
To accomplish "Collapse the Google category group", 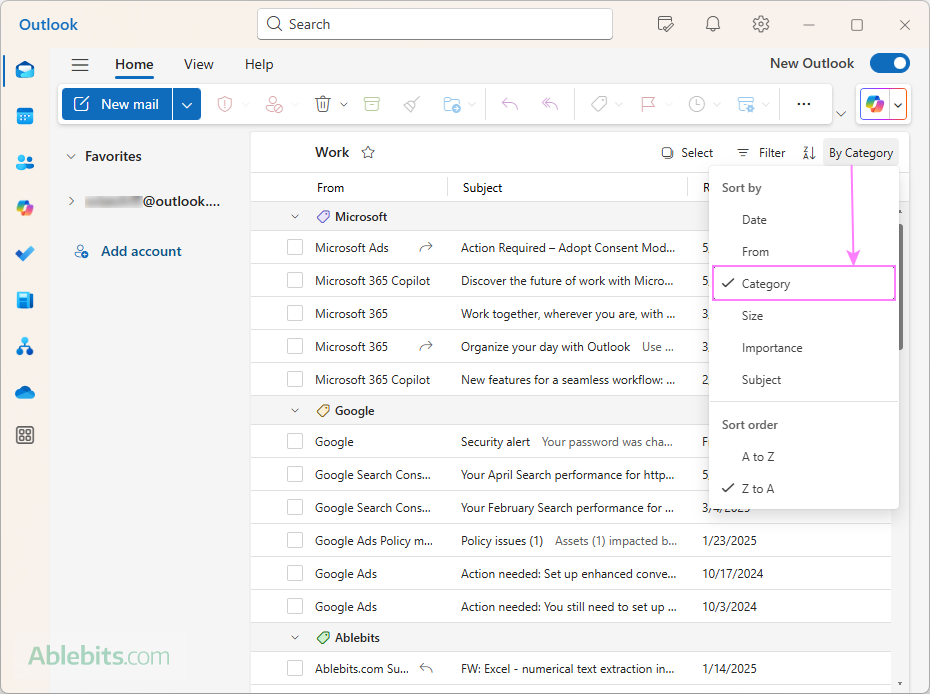I will [x=295, y=410].
